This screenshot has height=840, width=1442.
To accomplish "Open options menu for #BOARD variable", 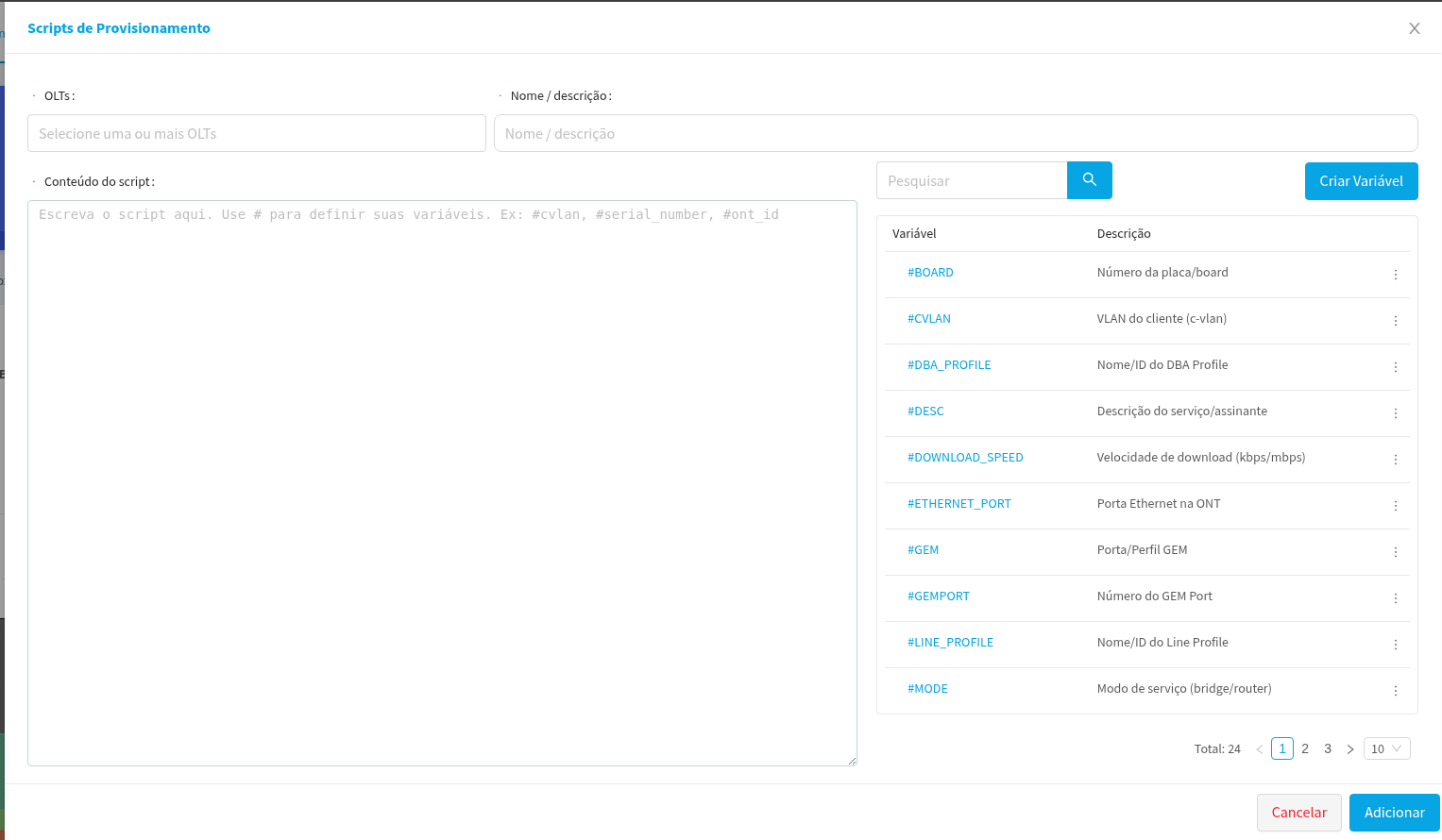I will (1395, 274).
